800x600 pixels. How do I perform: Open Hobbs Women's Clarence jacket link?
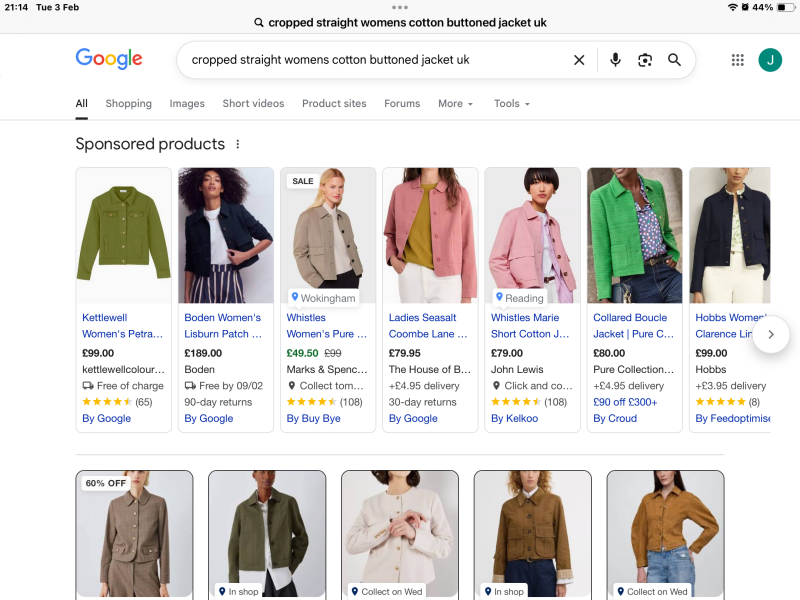[724, 326]
